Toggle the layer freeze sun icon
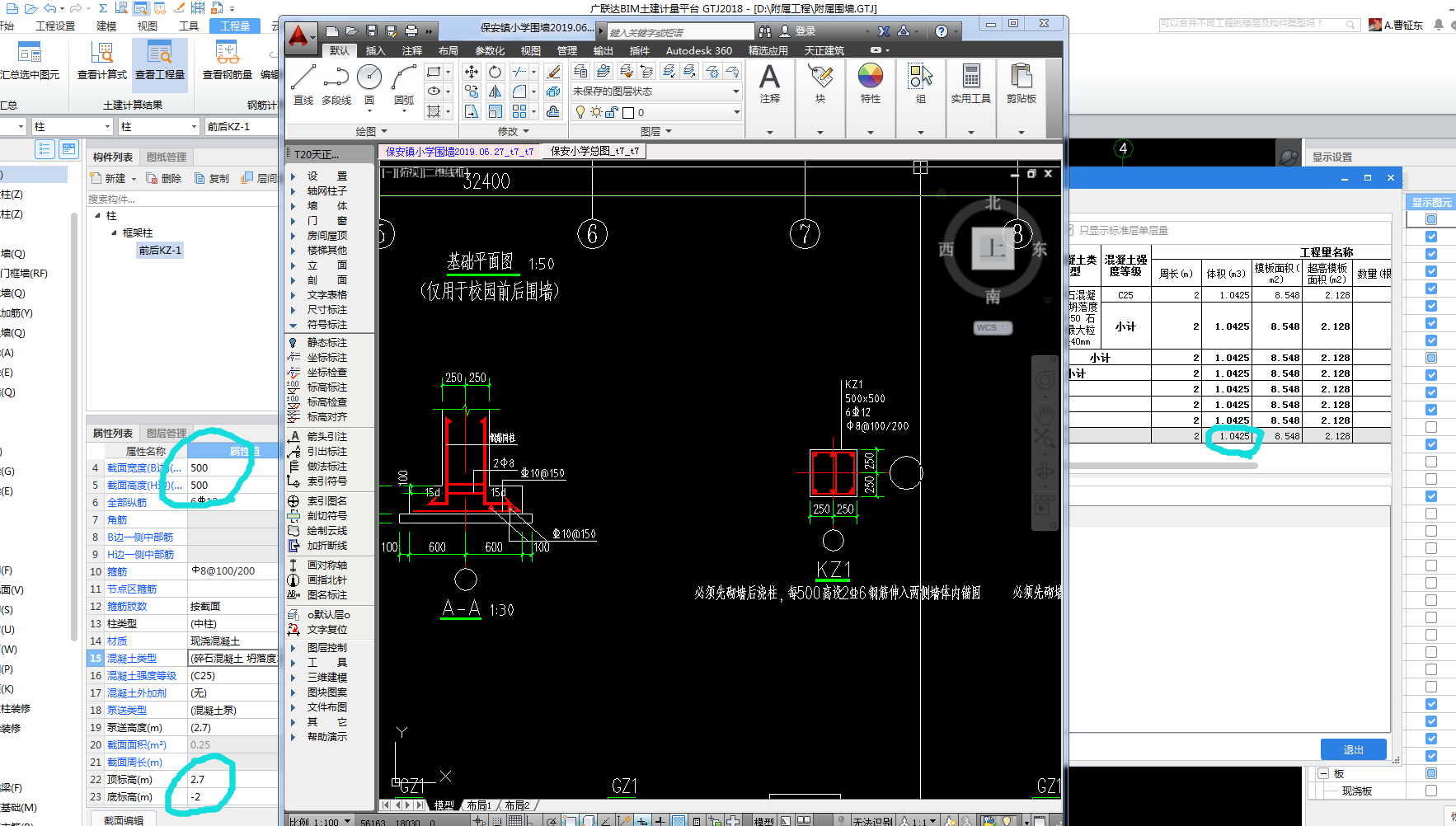The width and height of the screenshot is (1456, 826). tap(596, 112)
